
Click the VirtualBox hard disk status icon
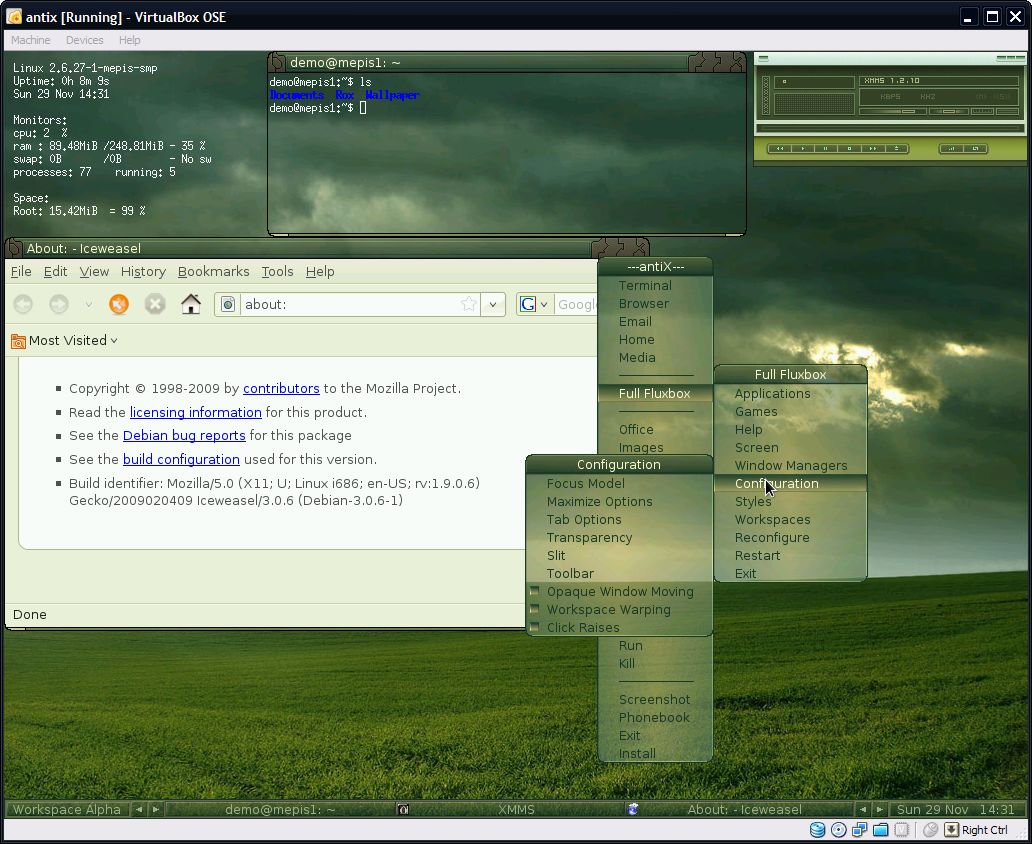(x=817, y=830)
